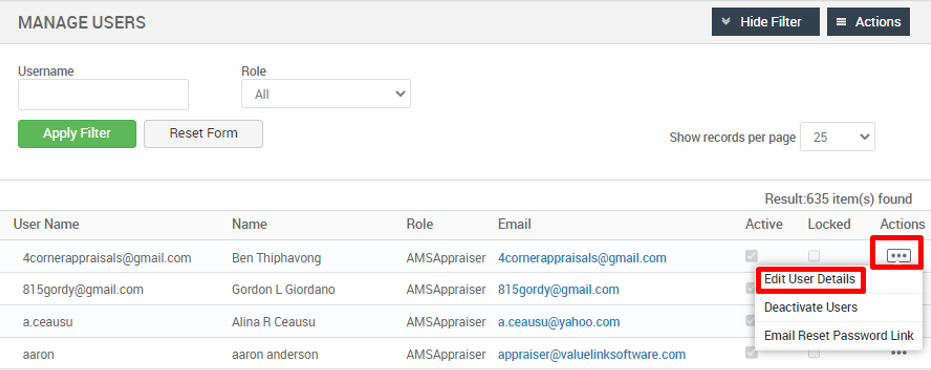Image resolution: width=931 pixels, height=370 pixels.
Task: Open a.ceausu@yahoo.com email link
Action: [559, 322]
